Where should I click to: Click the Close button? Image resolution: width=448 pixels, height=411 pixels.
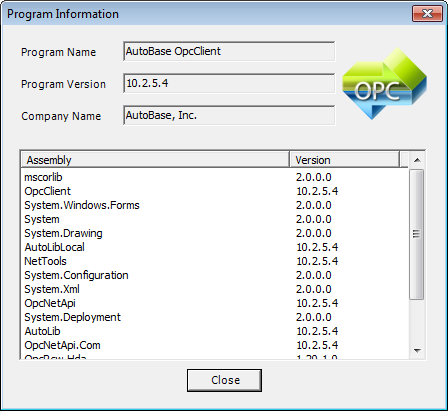(x=224, y=380)
